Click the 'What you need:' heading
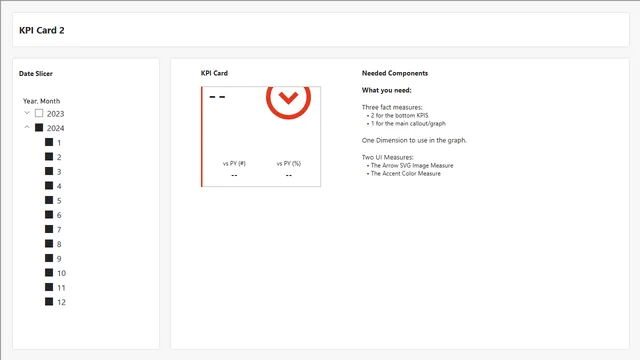640x360 pixels. tap(387, 90)
